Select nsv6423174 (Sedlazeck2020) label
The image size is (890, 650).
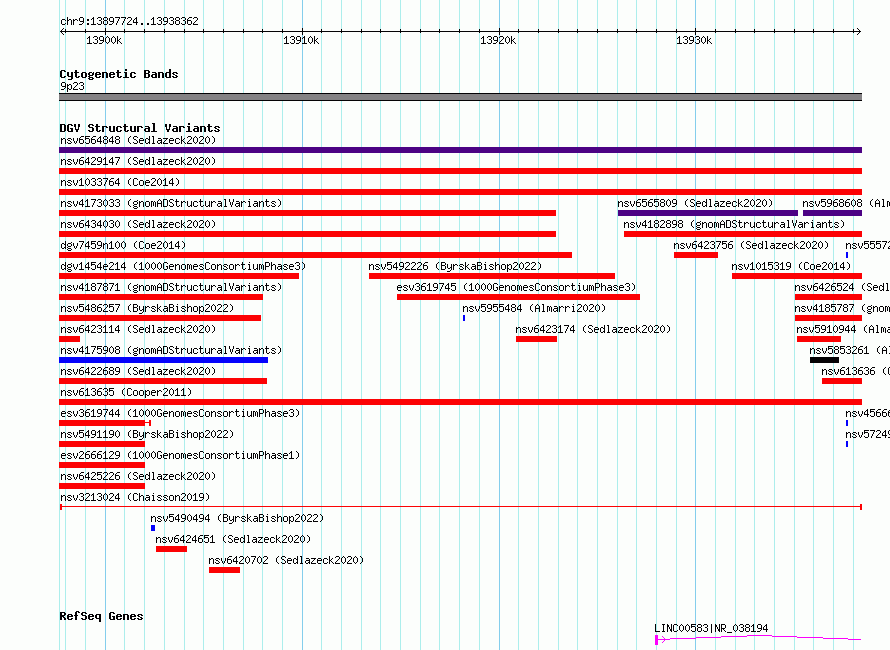593,329
